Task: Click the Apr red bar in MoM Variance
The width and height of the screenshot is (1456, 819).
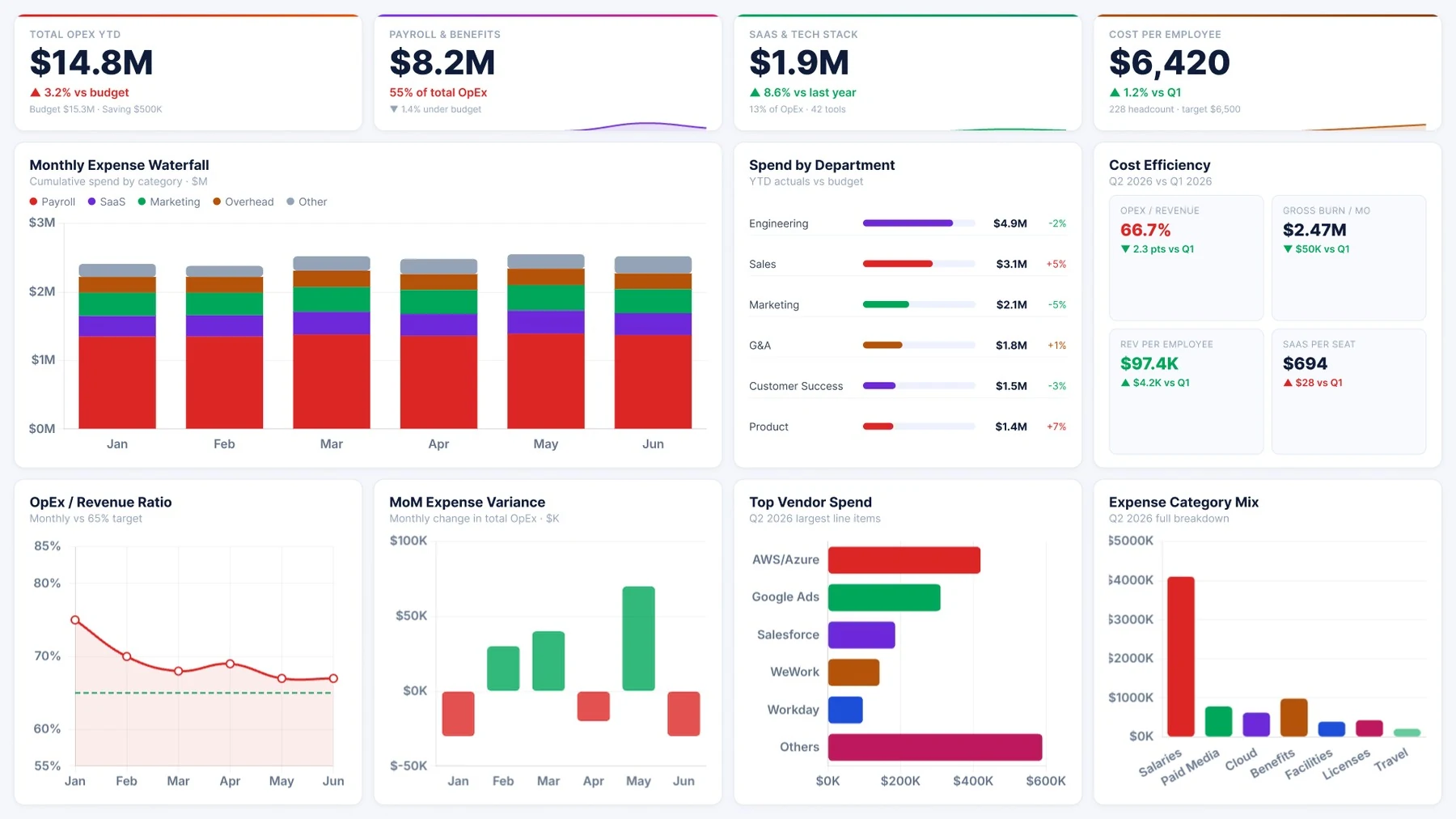Action: coord(594,707)
